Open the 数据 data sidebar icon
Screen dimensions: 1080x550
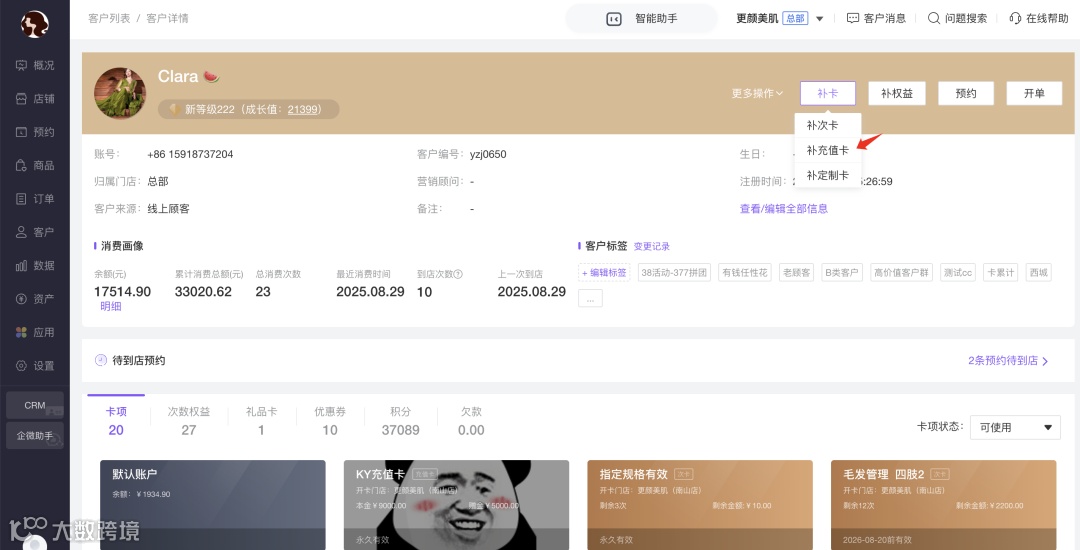pos(21,266)
